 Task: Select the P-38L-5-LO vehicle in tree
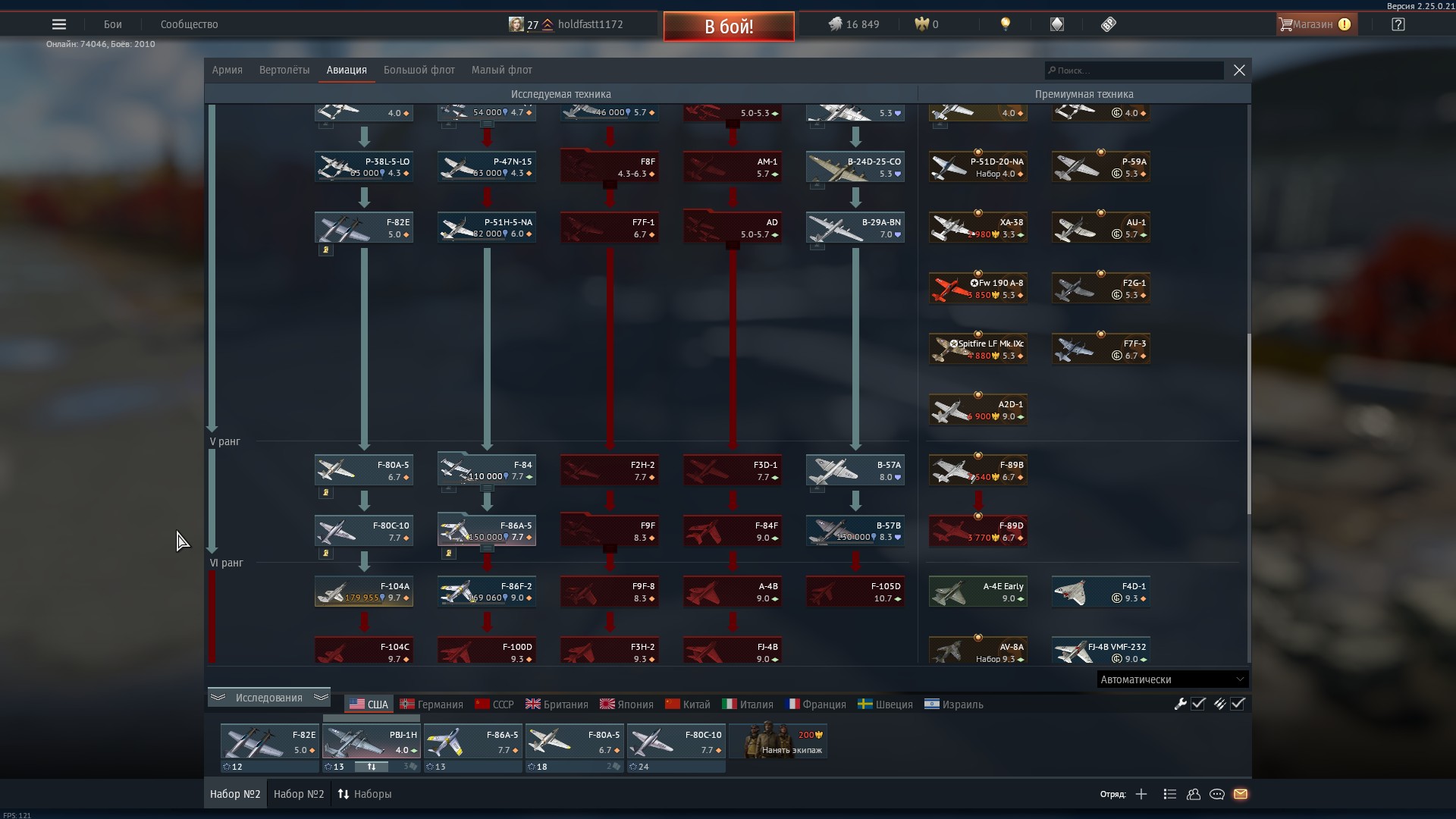pyautogui.click(x=364, y=167)
